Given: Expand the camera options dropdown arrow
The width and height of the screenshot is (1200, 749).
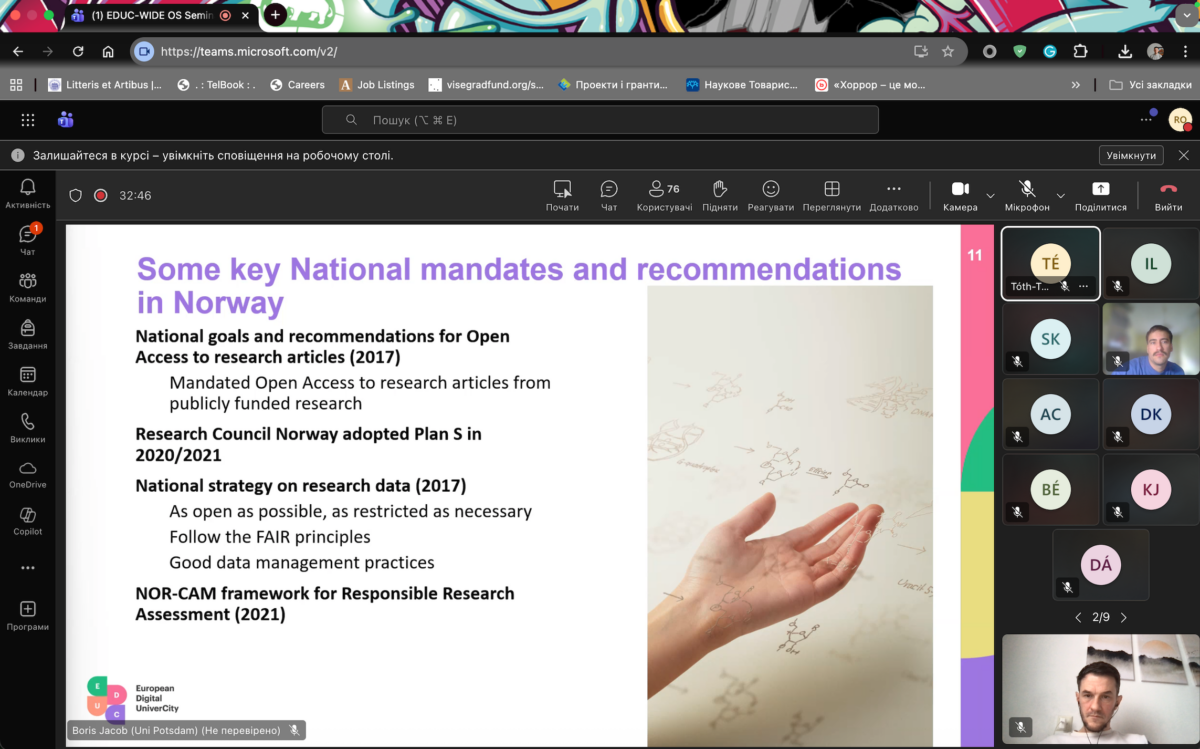Looking at the screenshot, I should pos(990,195).
